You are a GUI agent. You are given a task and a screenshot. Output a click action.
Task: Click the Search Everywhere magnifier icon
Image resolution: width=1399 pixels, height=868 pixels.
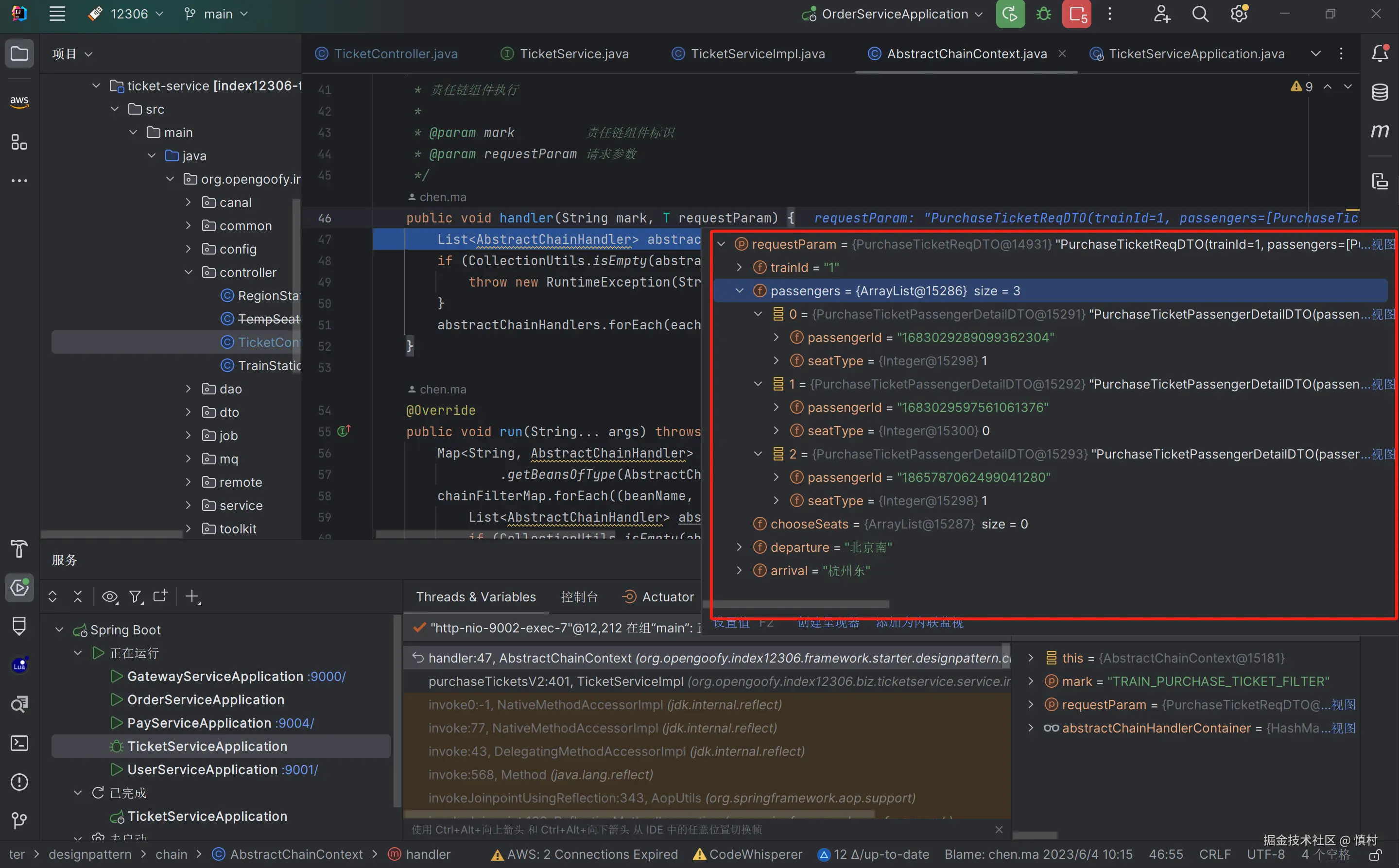click(1200, 14)
